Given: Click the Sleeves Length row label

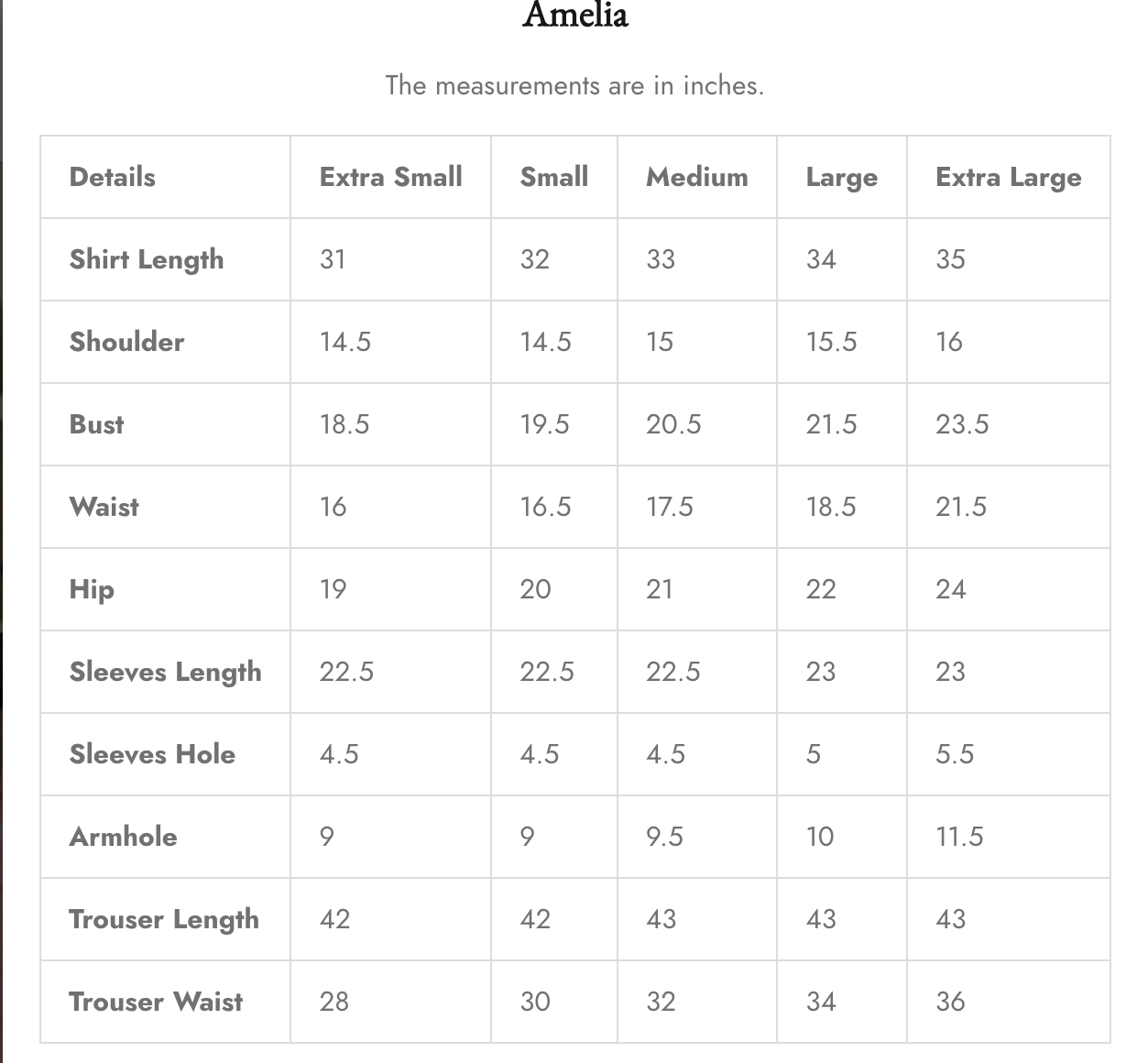Looking at the screenshot, I should point(165,673).
